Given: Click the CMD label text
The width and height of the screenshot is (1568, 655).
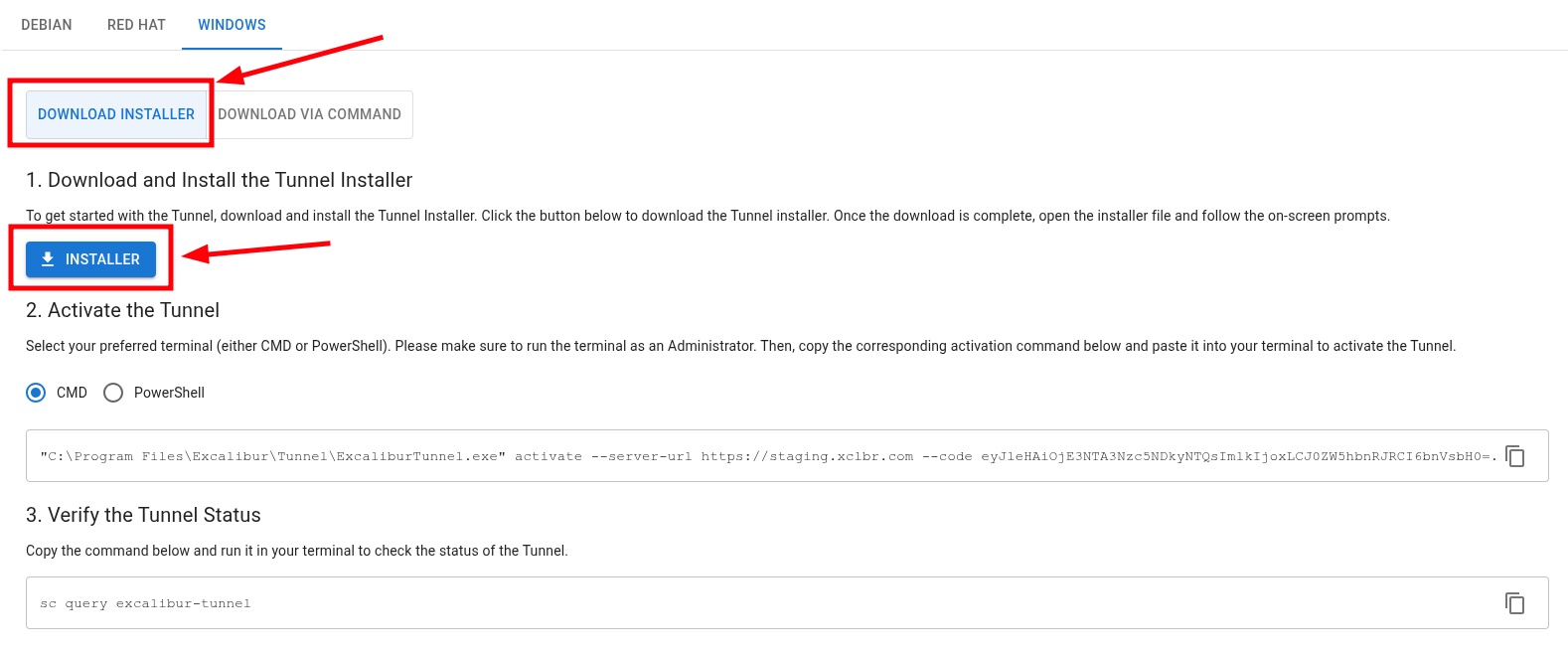Looking at the screenshot, I should pyautogui.click(x=72, y=393).
